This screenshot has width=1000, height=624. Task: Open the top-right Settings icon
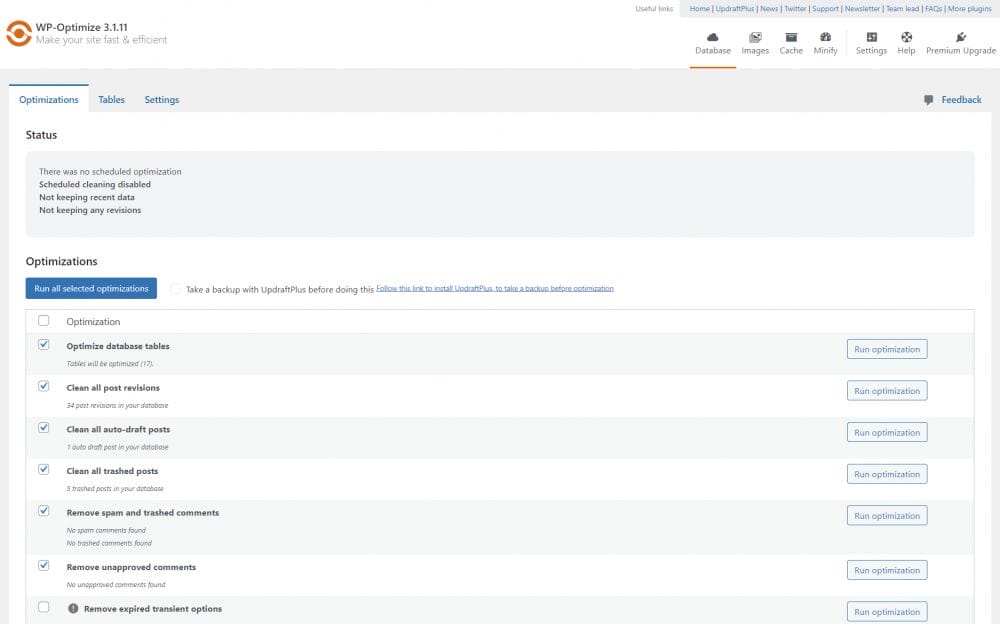coord(871,37)
